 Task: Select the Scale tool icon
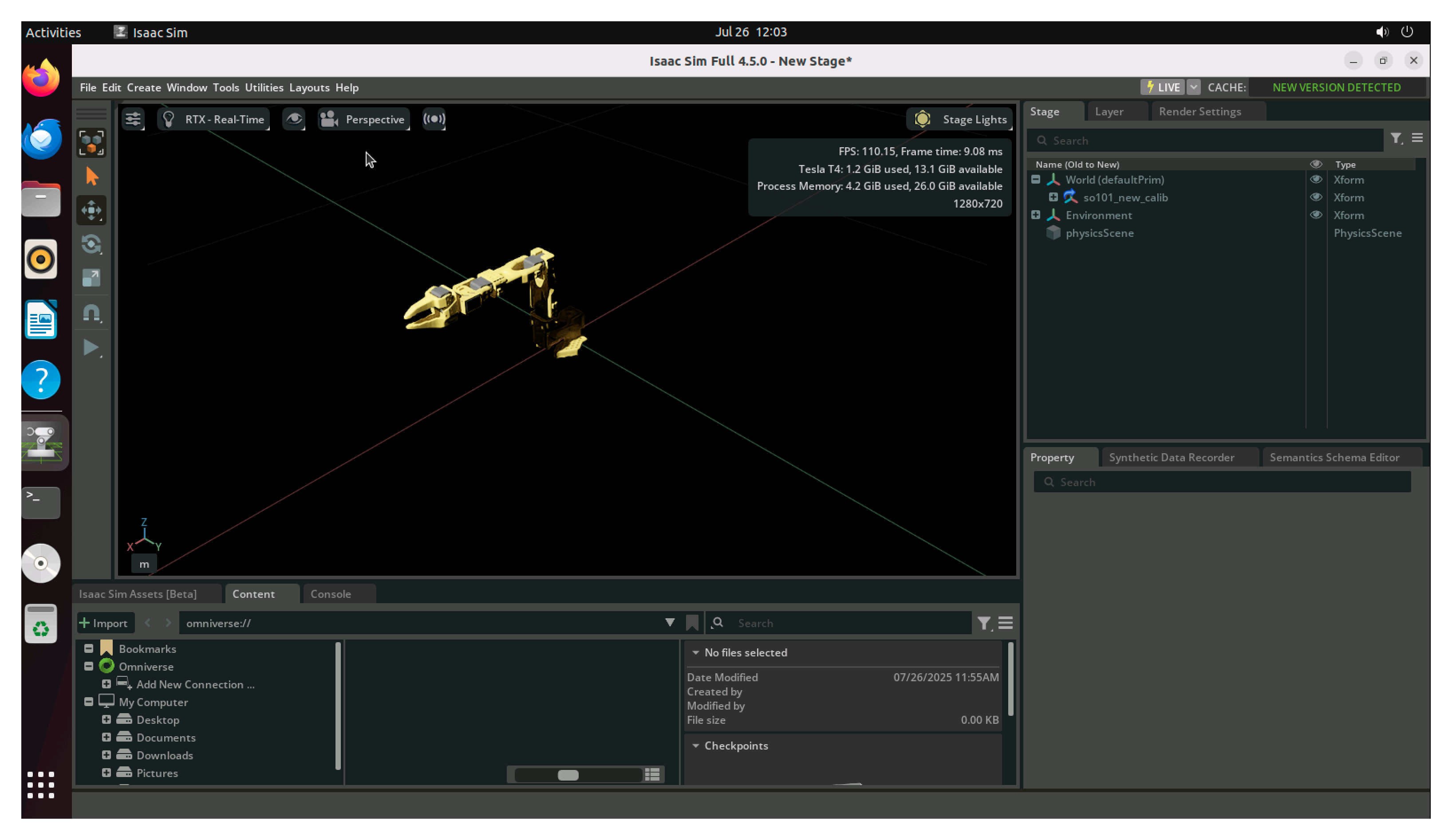(x=91, y=278)
